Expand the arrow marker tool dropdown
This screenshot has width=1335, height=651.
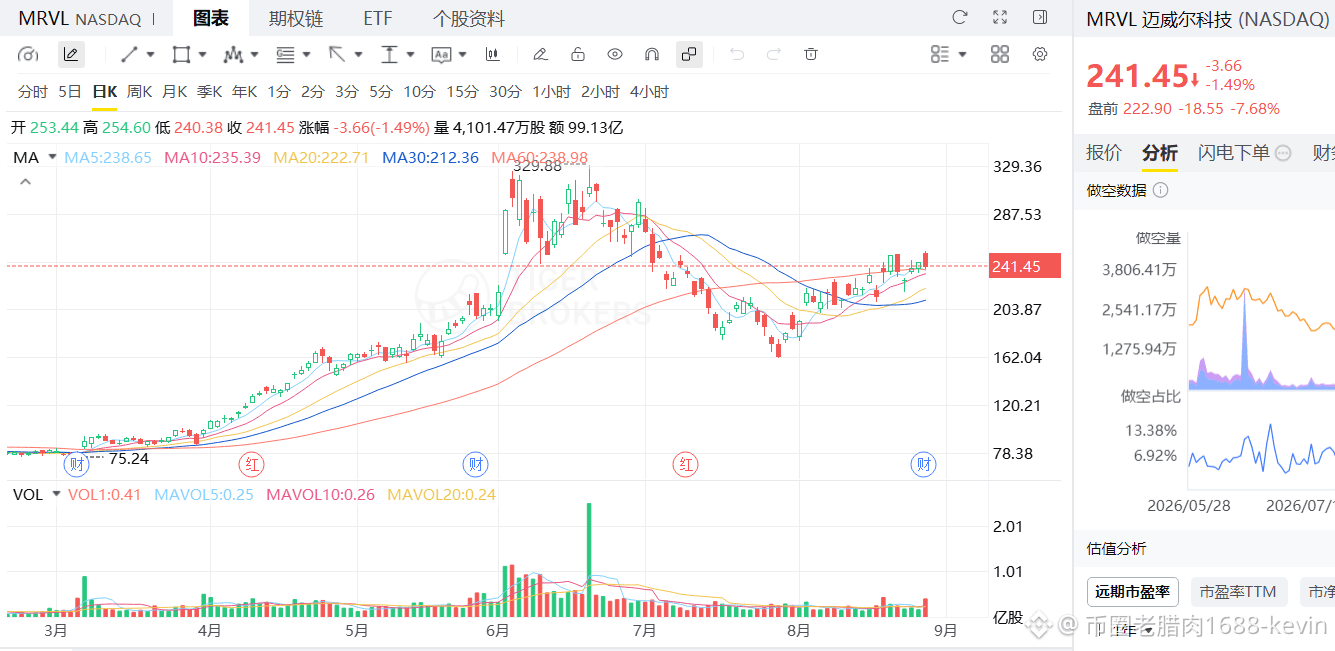[359, 54]
